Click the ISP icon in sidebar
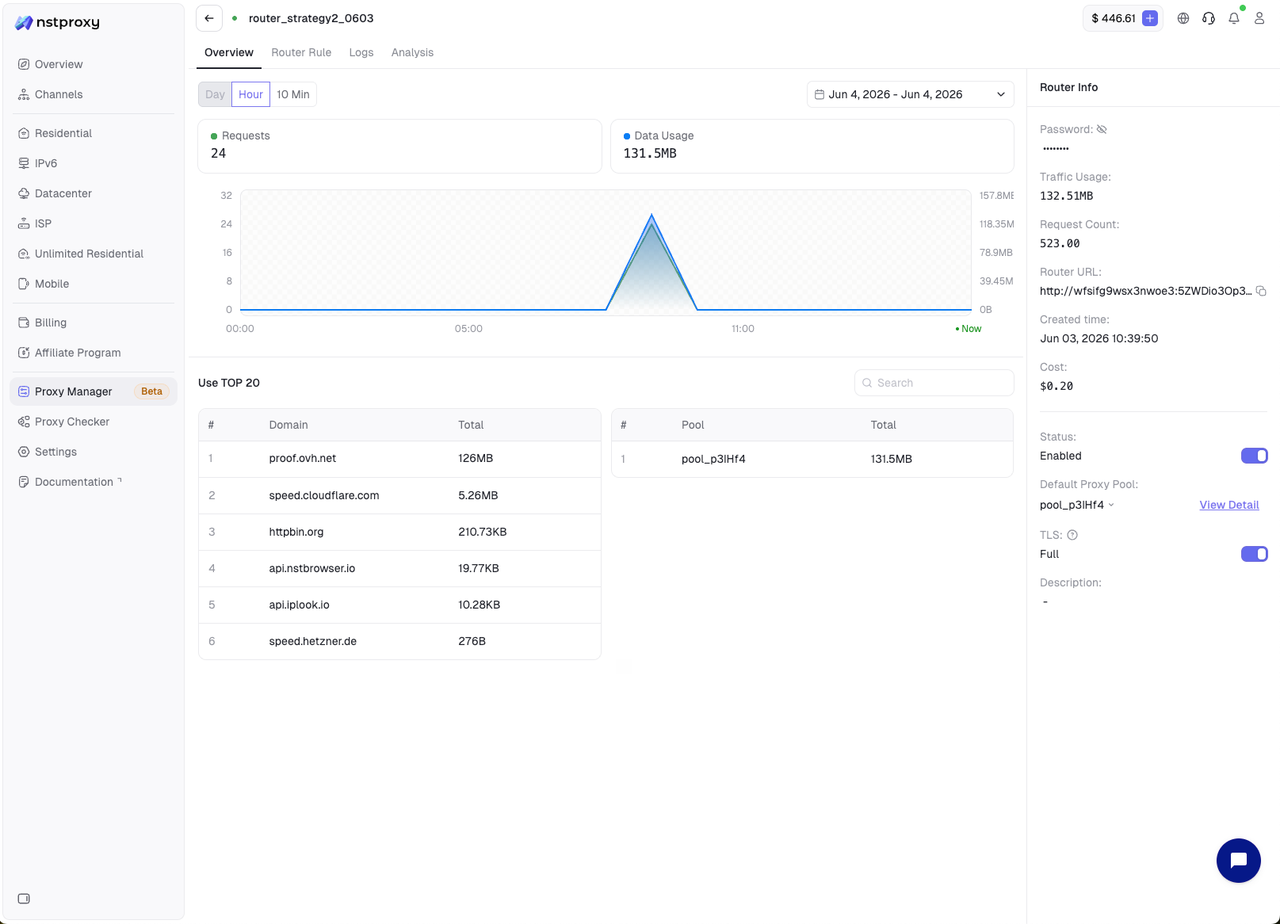Image resolution: width=1280 pixels, height=924 pixels. pos(24,224)
